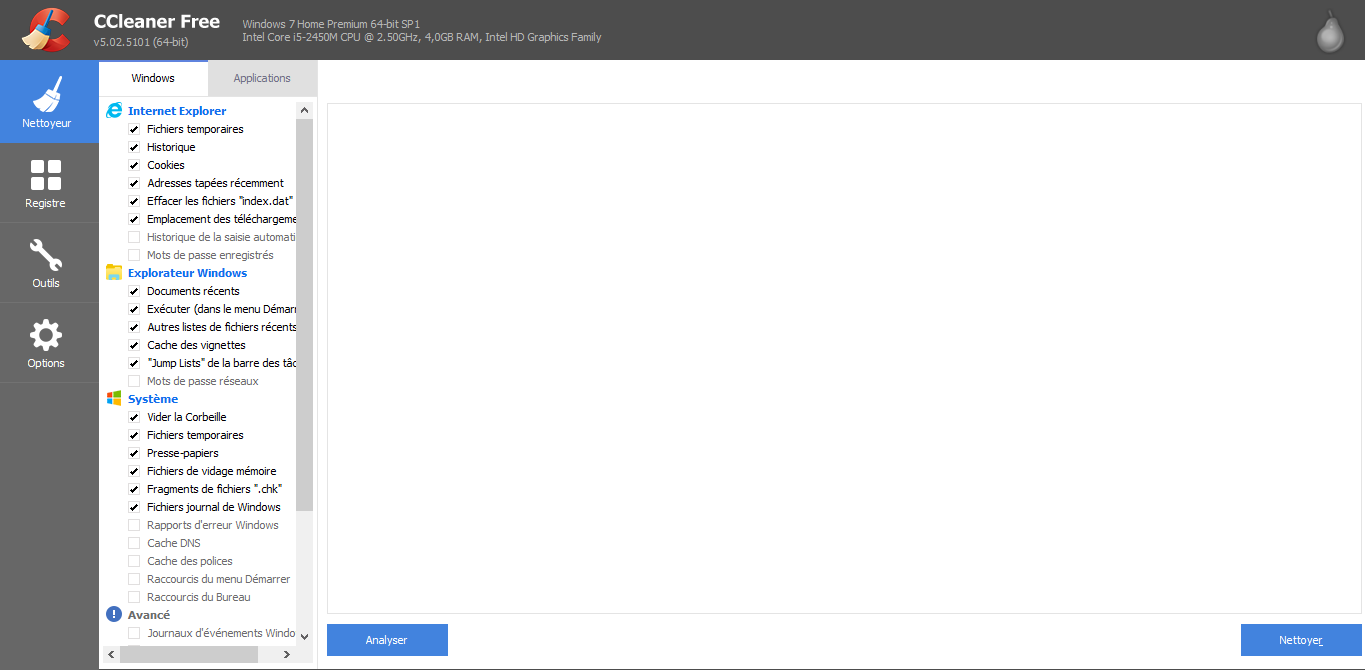This screenshot has width=1365, height=670.
Task: Click the horizontal scrollbar right arrow
Action: [287, 654]
